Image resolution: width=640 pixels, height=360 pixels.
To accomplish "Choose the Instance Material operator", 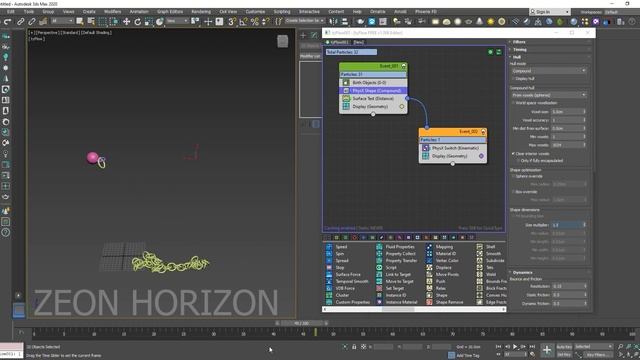I will (397, 302).
